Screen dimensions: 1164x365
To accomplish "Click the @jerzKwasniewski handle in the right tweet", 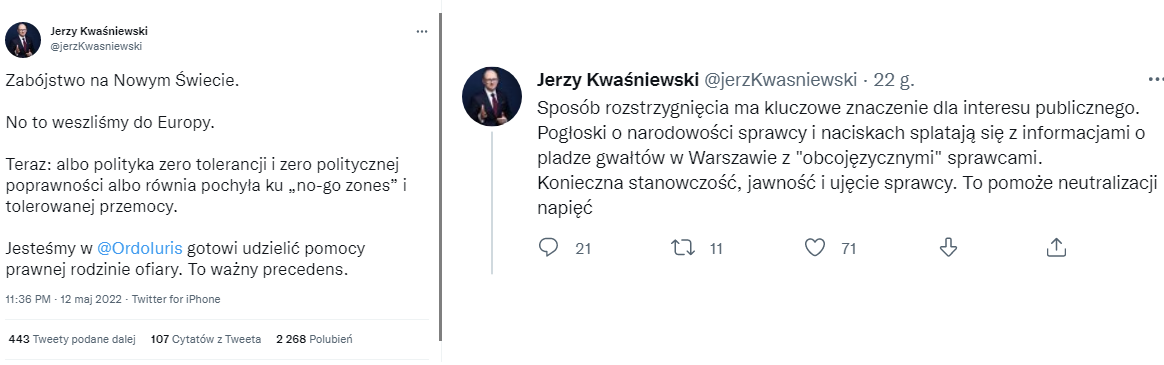I will [779, 79].
